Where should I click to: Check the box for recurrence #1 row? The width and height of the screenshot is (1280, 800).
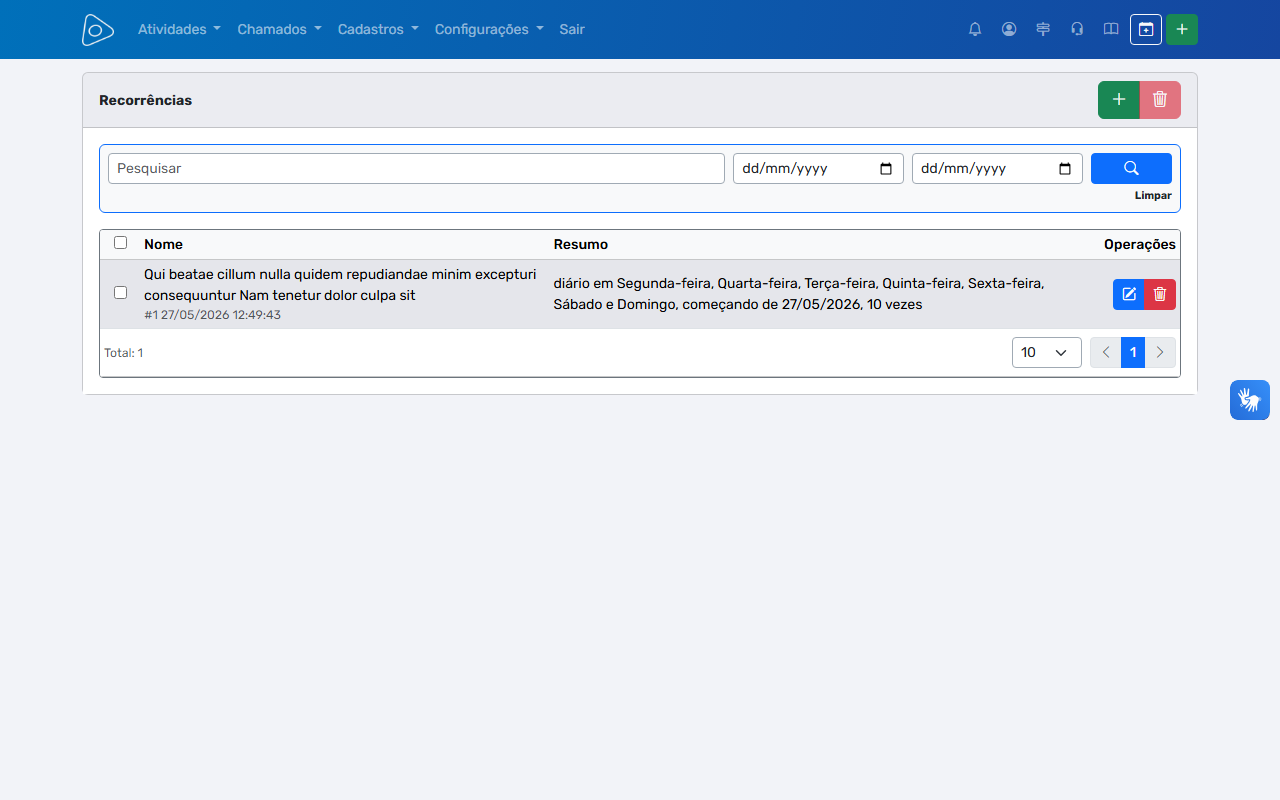pos(121,293)
